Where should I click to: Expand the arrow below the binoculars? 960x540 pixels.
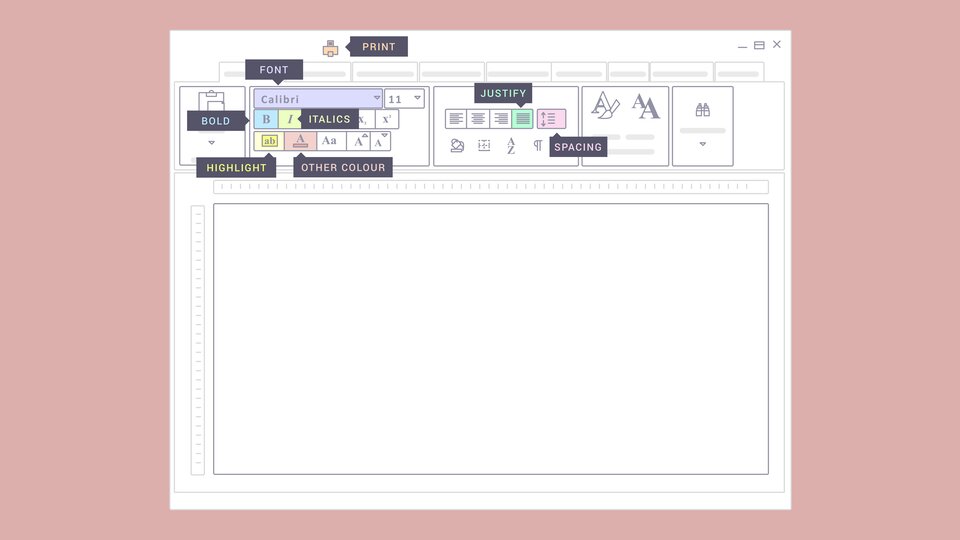point(702,144)
